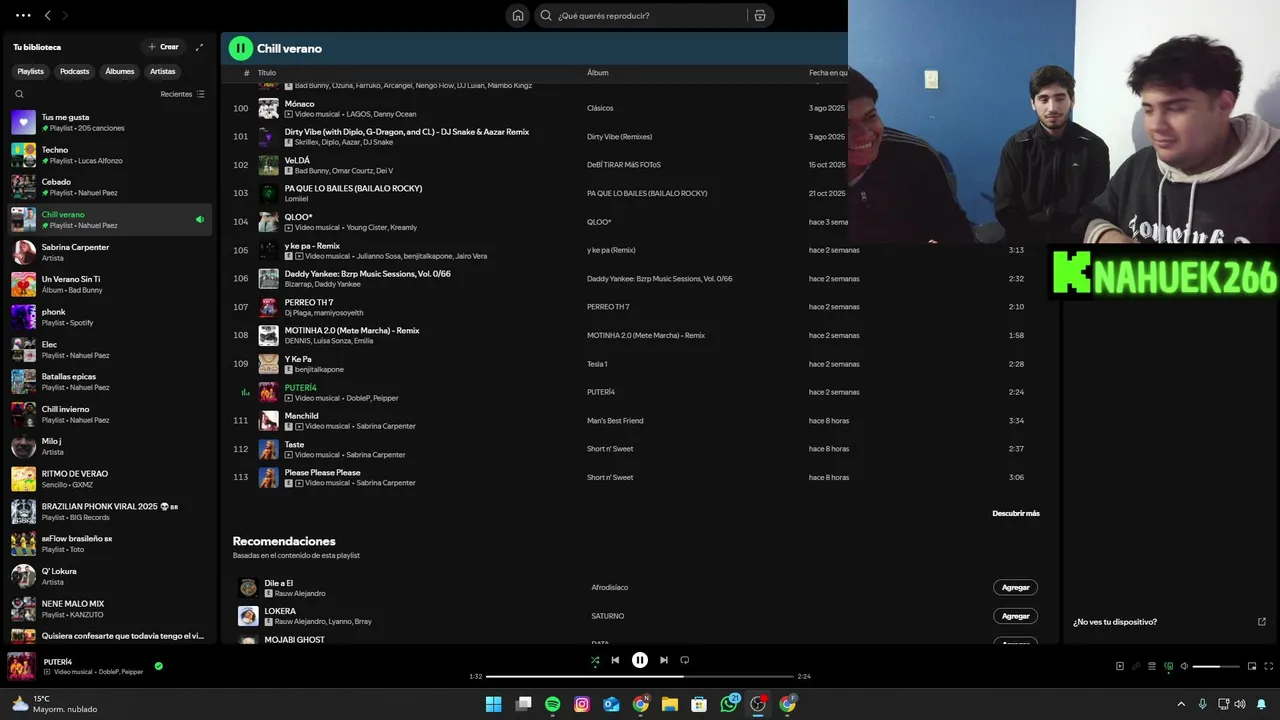Enter full screen player mode
This screenshot has width=1280, height=720.
(x=1269, y=666)
